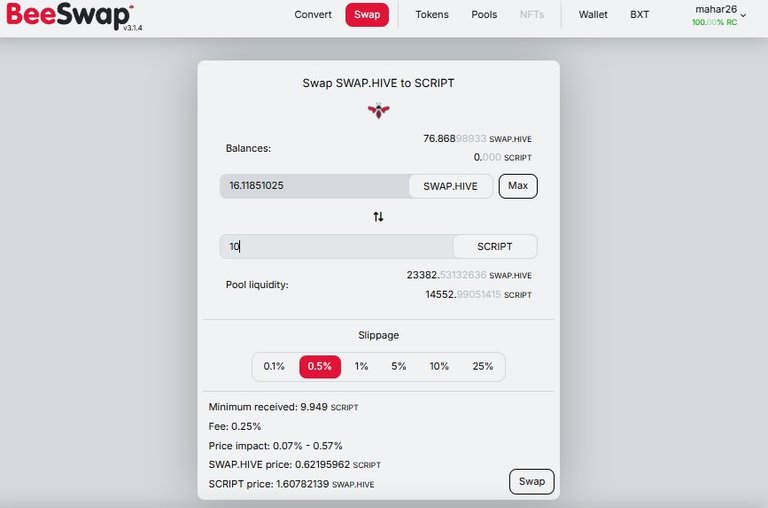Open the BXT page
Screen dimensions: 768x508
(639, 15)
